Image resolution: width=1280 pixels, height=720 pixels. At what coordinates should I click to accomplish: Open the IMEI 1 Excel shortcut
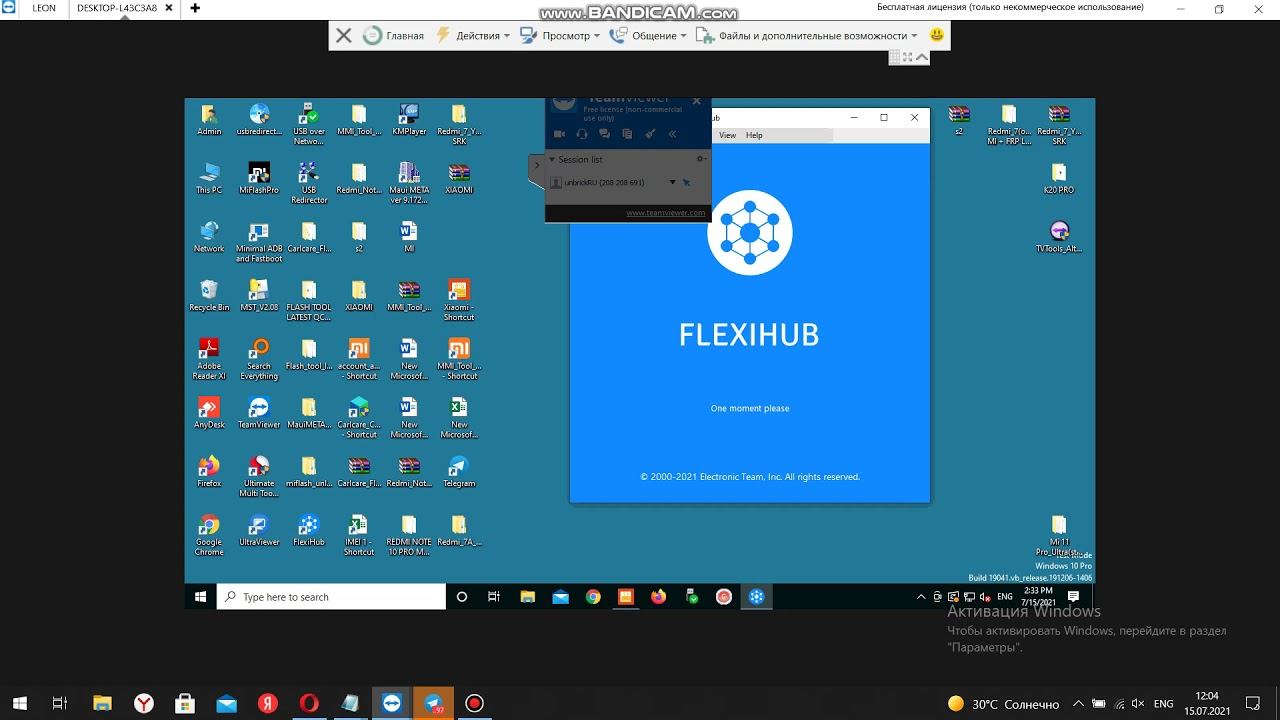pos(359,535)
